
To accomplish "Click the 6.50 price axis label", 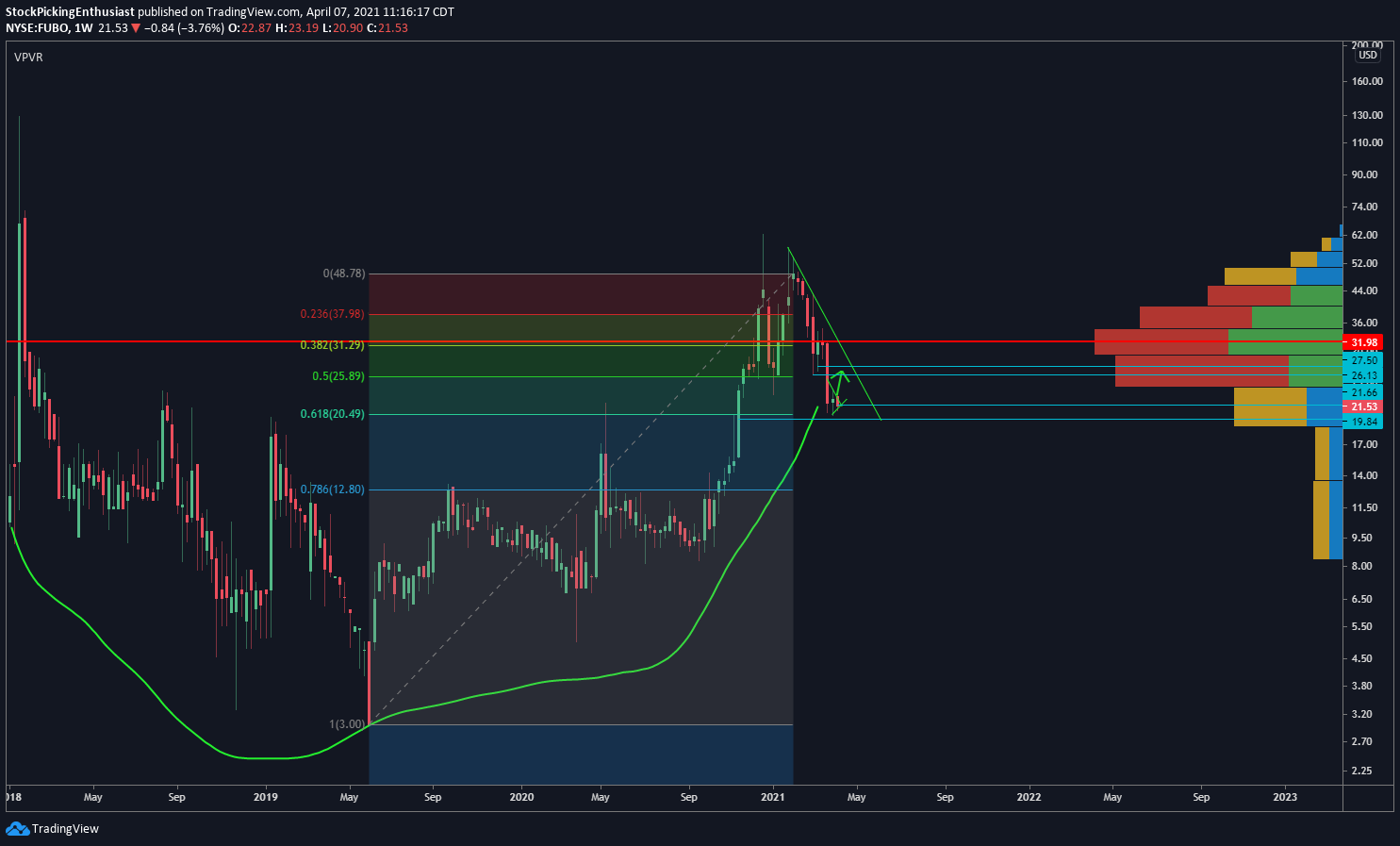I will coord(1361,599).
